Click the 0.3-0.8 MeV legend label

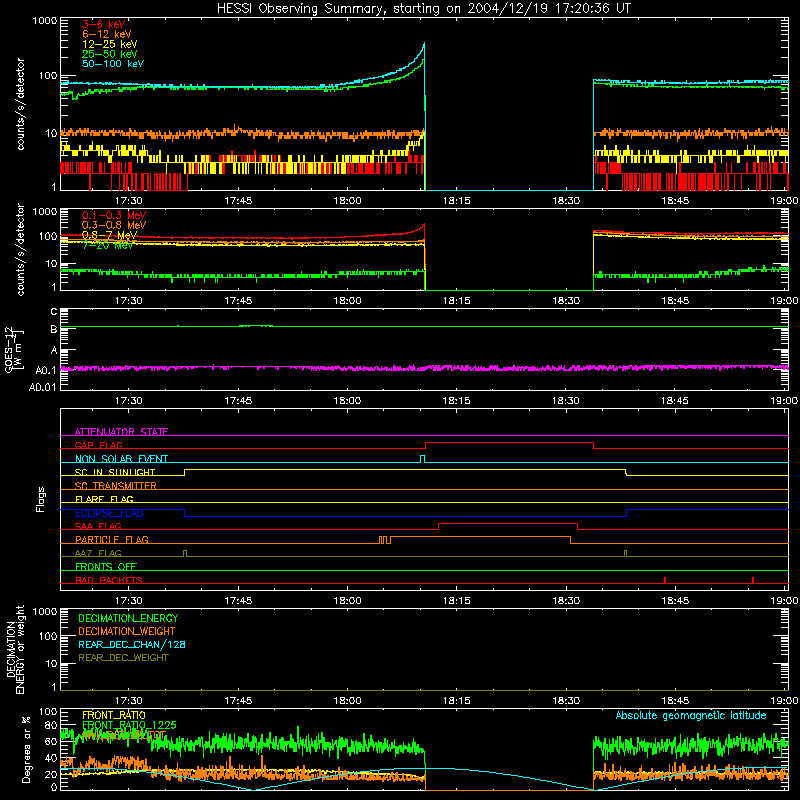[114, 225]
